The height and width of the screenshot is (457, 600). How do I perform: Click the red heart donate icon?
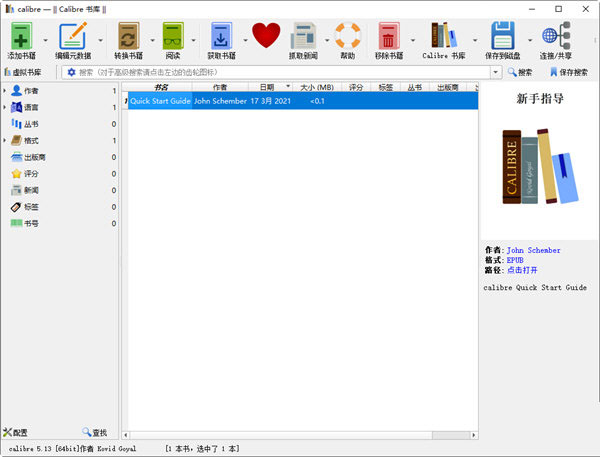tap(266, 37)
